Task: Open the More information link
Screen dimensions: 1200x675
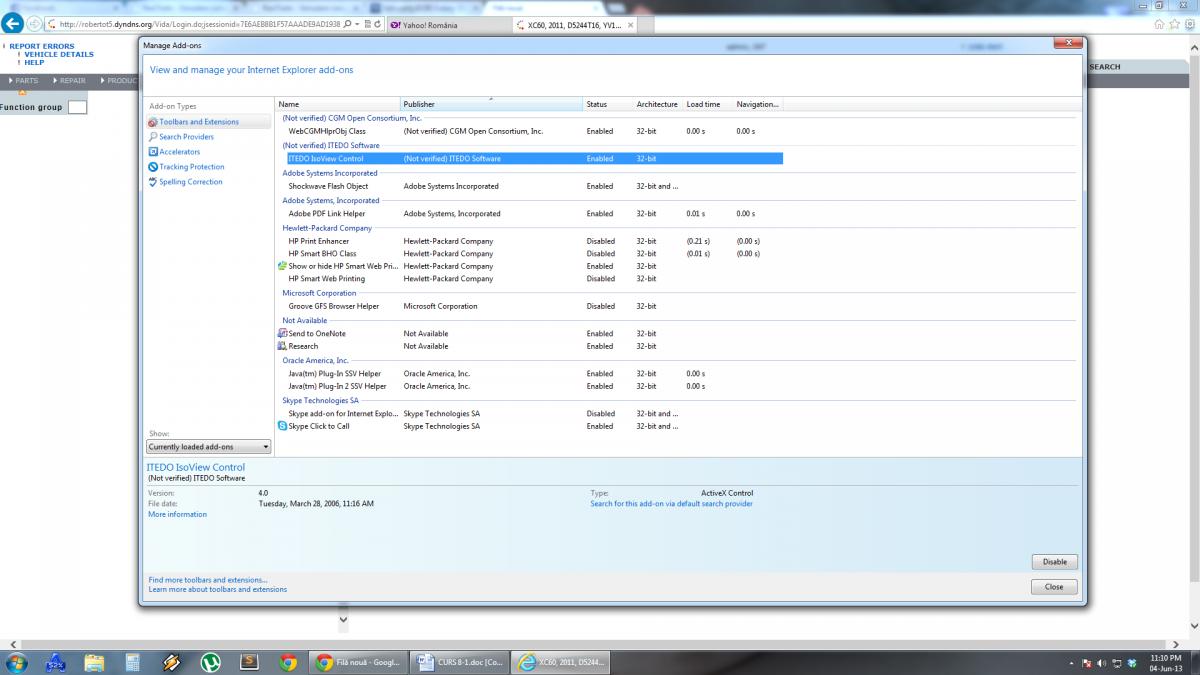Action: coord(178,514)
